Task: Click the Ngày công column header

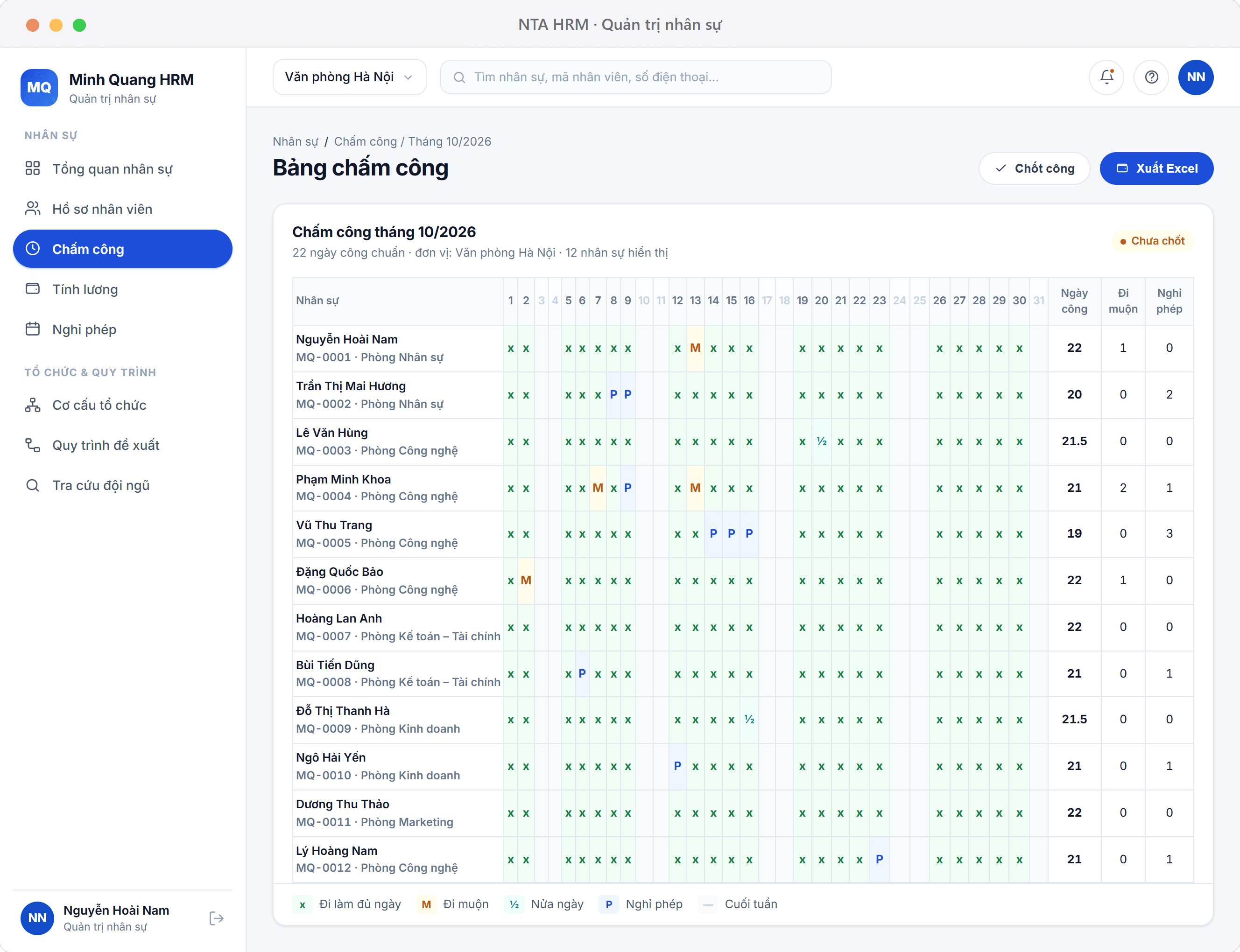Action: click(x=1074, y=301)
